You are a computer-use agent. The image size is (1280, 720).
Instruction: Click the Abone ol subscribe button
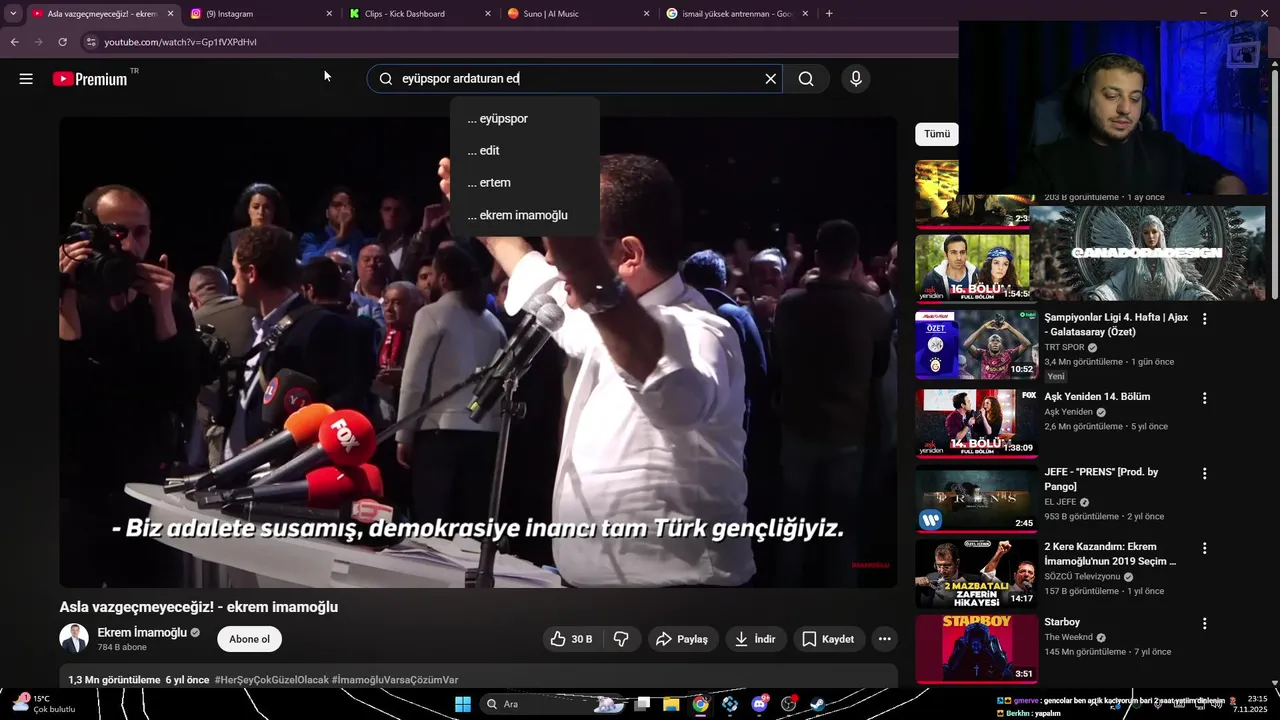(249, 639)
